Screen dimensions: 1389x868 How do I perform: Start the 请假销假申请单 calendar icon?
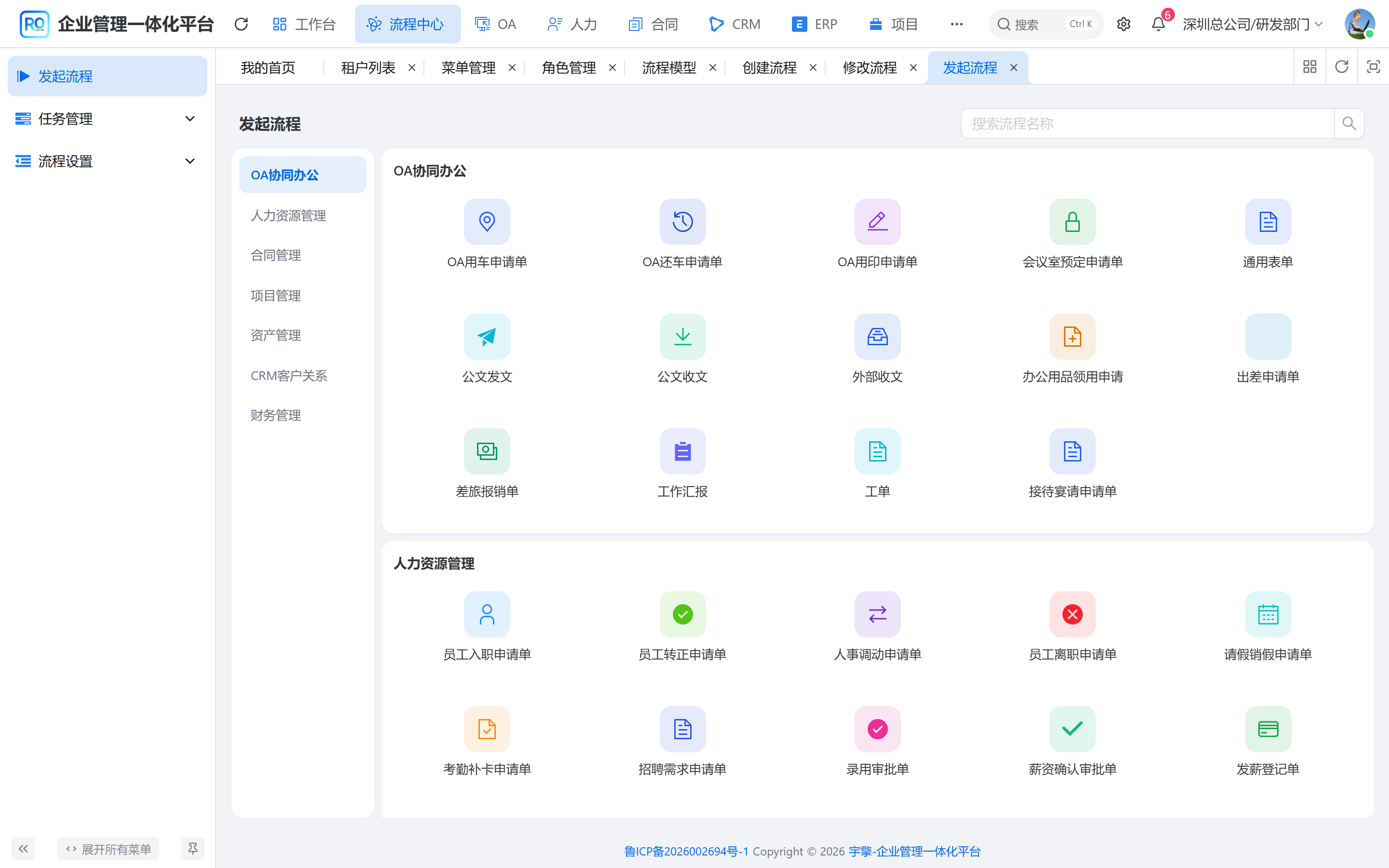pyautogui.click(x=1268, y=614)
